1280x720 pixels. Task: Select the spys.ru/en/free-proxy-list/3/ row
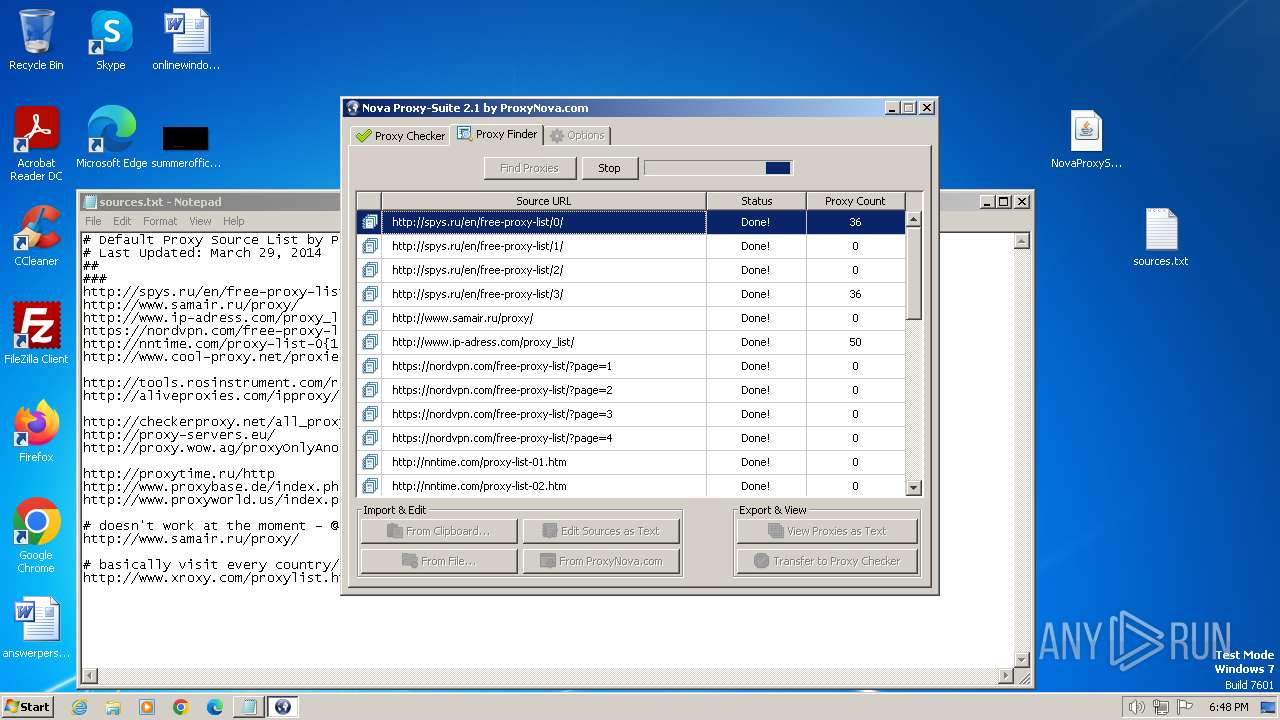click(631, 294)
